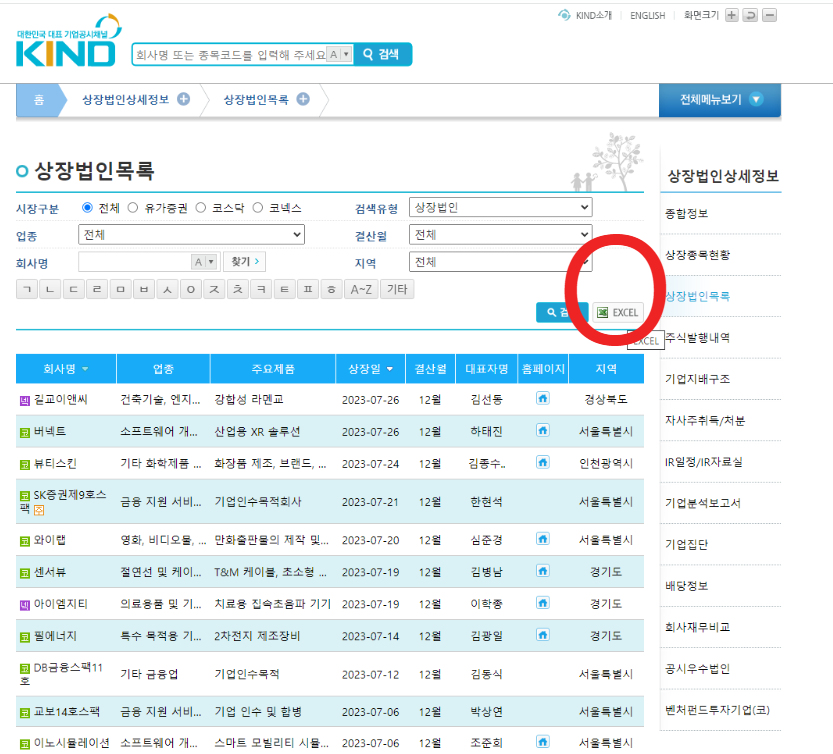
Task: Click plus icon beside 상장법인상세정보 breadcrumb
Action: point(183,99)
